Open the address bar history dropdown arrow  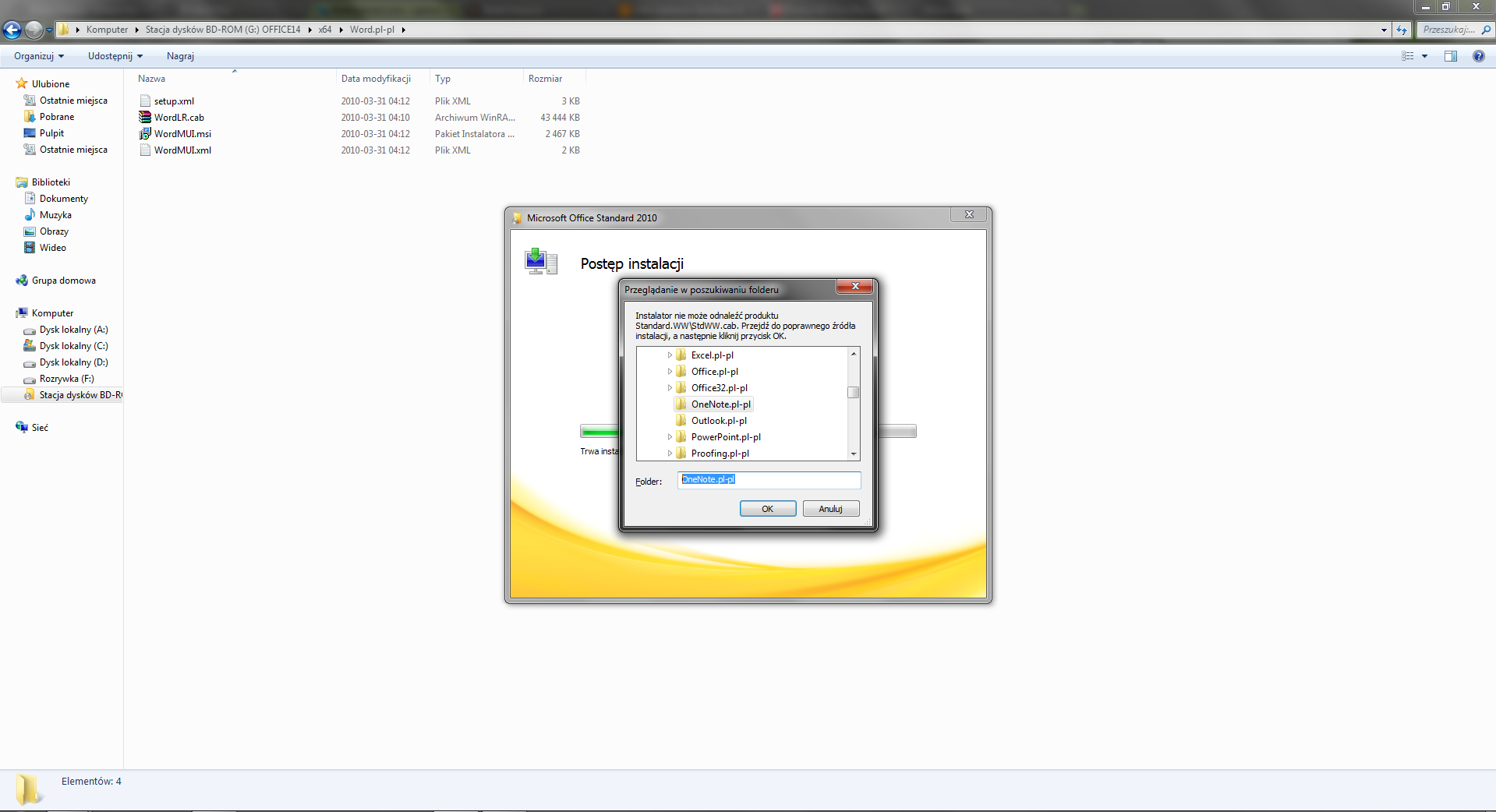(1384, 30)
